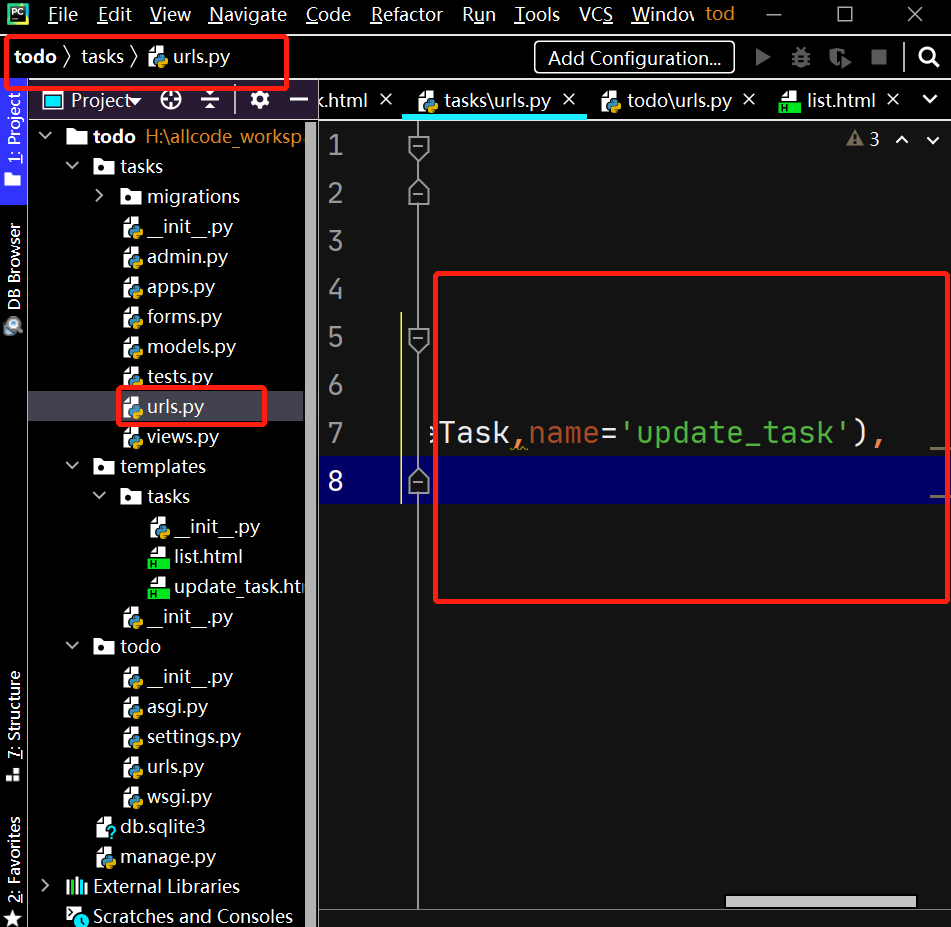The height and width of the screenshot is (927, 951).
Task: Expand External Libraries node
Action: click(45, 886)
